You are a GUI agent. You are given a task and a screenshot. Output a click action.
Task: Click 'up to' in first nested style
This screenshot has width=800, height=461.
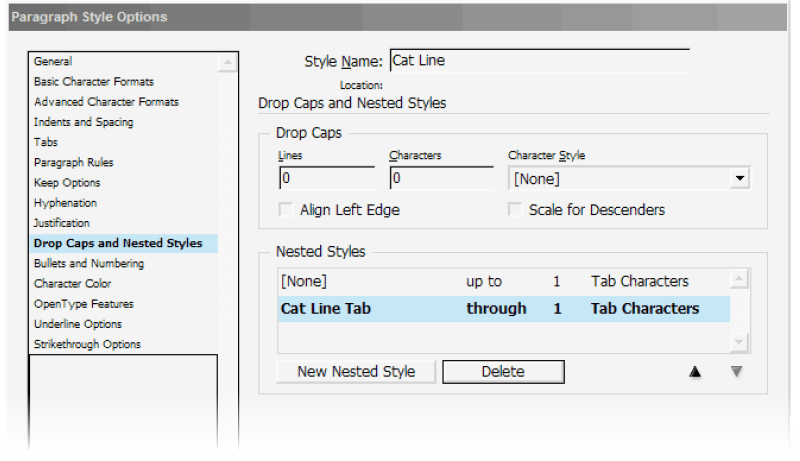(484, 281)
